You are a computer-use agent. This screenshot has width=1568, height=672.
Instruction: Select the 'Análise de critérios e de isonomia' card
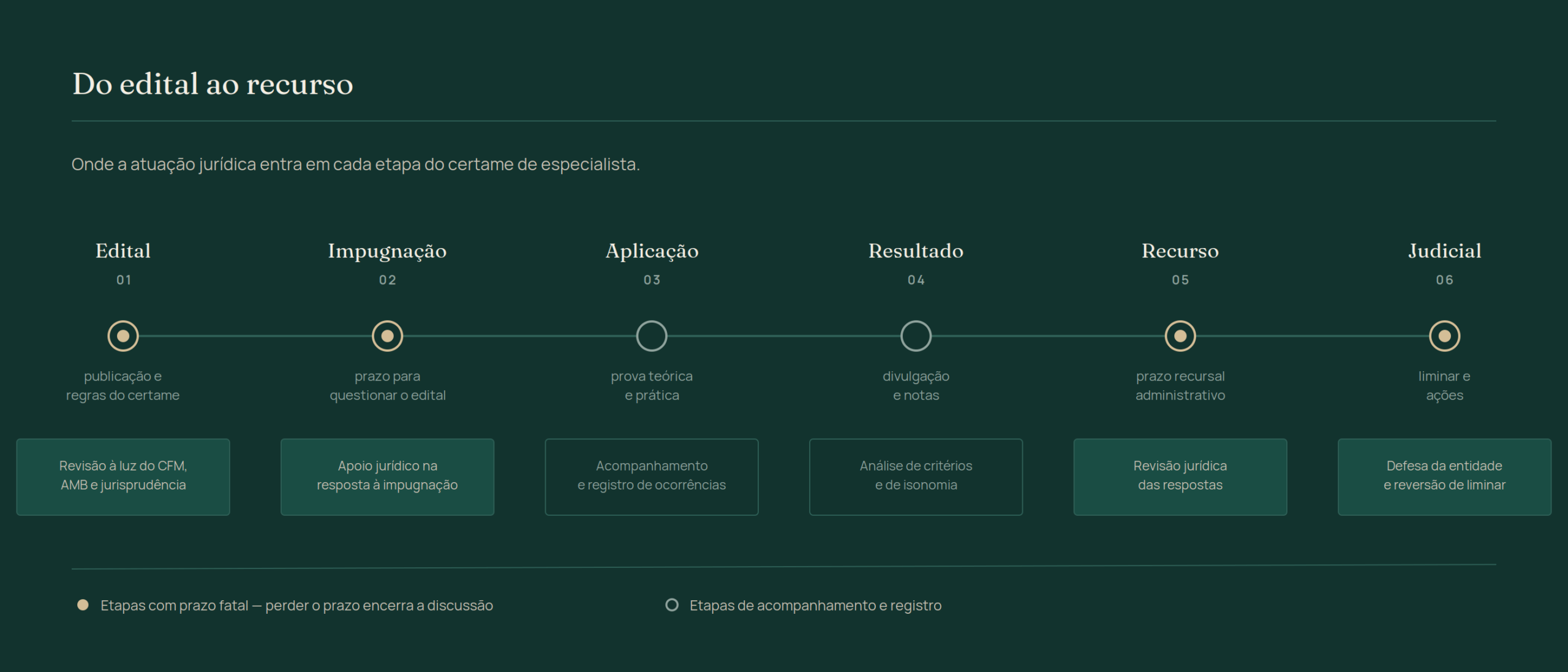tap(916, 477)
